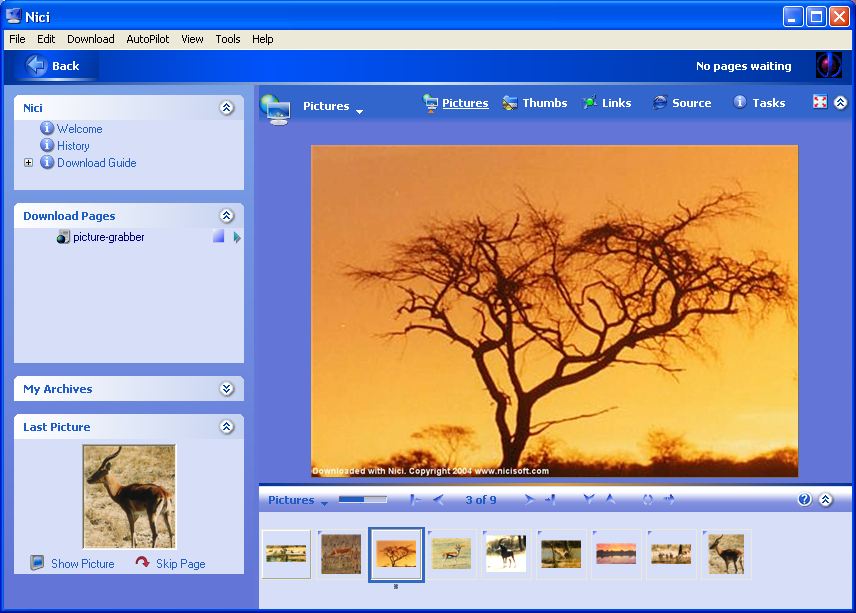
Task: Click the thumbnail size slider bar
Action: pyautogui.click(x=362, y=499)
